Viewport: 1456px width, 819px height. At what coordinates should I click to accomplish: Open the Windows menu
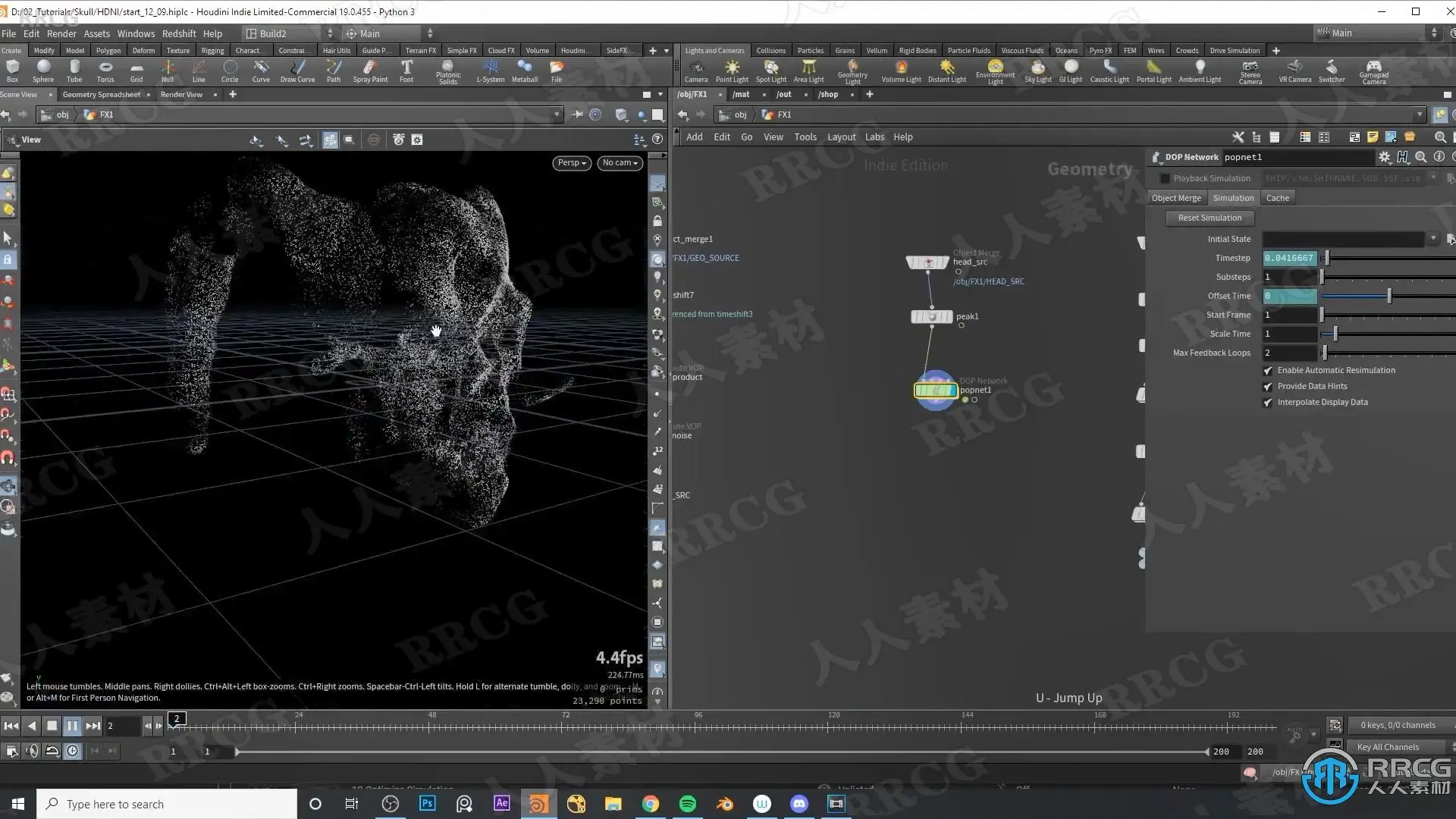pos(136,33)
